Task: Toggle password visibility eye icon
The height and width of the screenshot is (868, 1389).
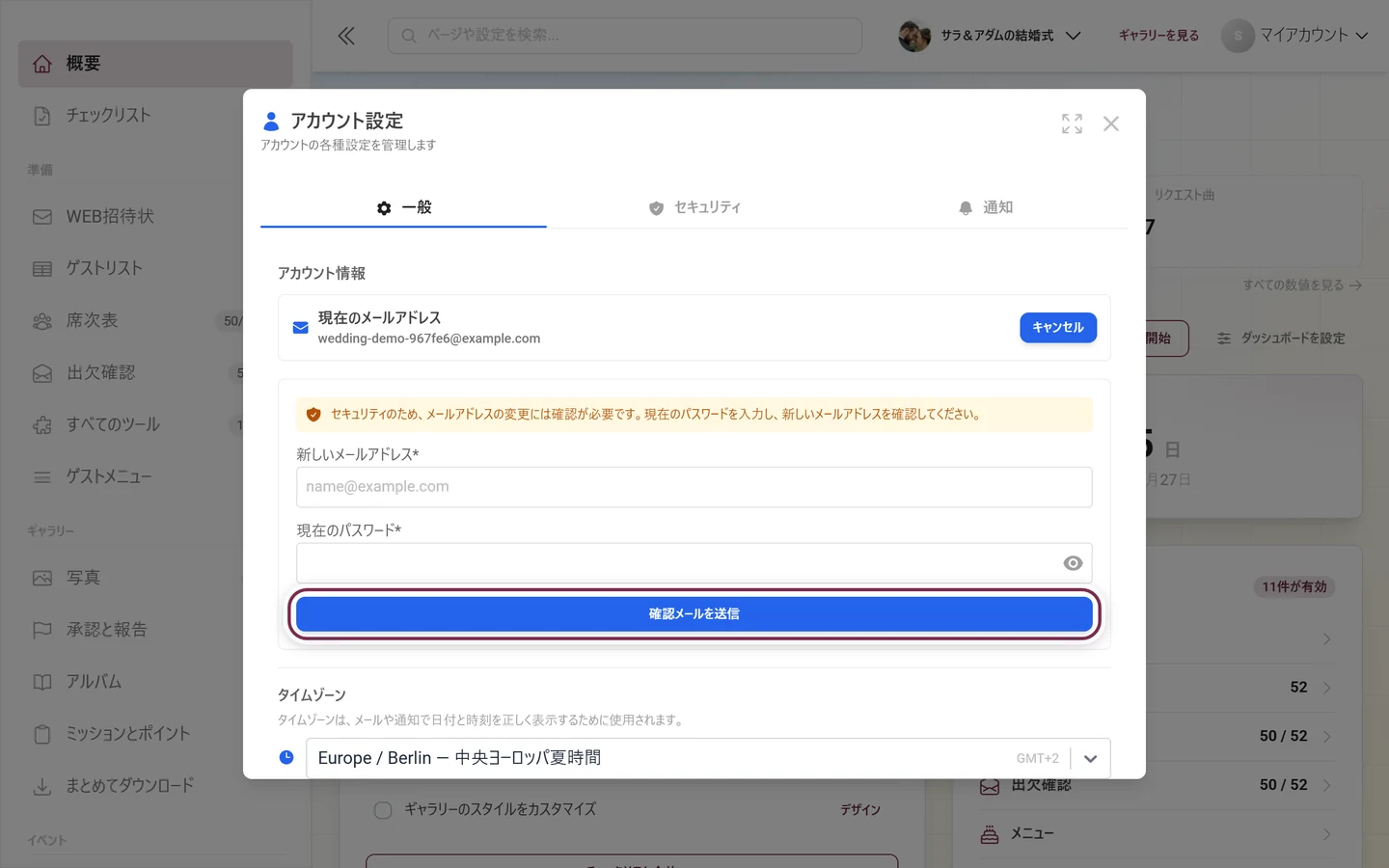Action: [1073, 563]
